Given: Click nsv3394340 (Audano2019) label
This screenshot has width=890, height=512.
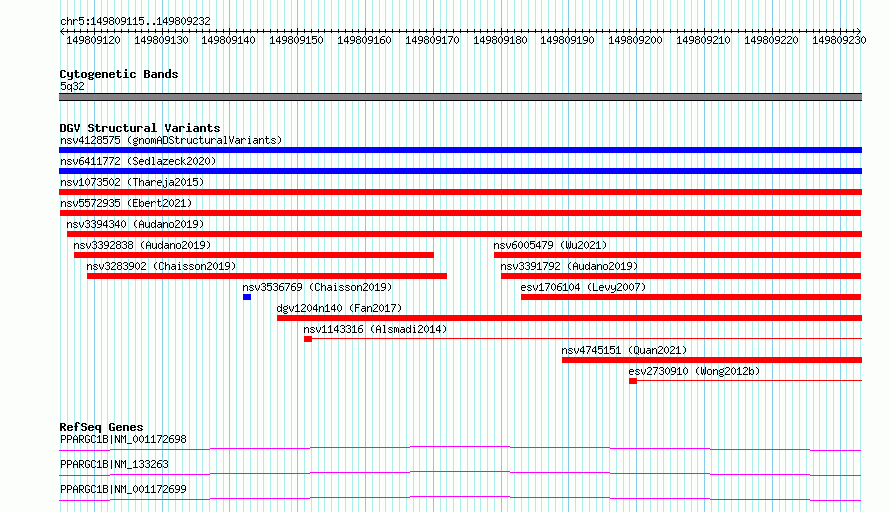Looking at the screenshot, I should pos(135,224).
